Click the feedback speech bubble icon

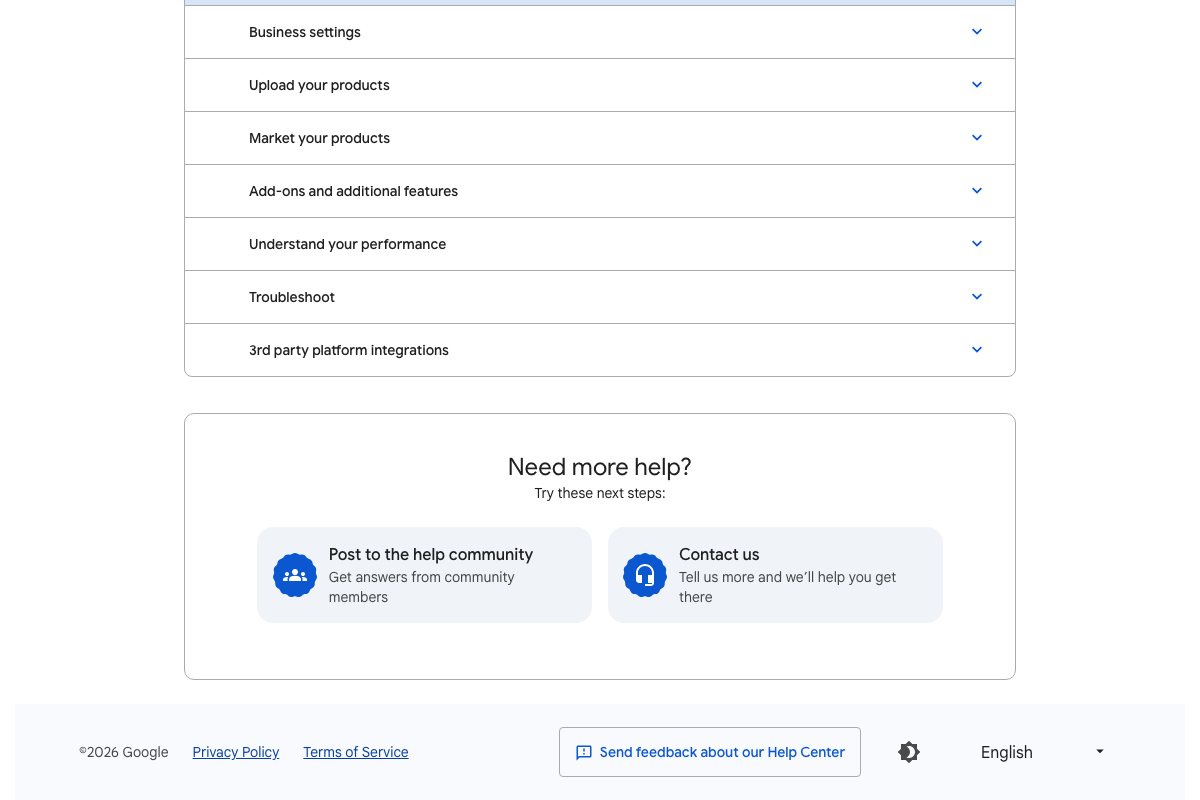[x=584, y=753]
